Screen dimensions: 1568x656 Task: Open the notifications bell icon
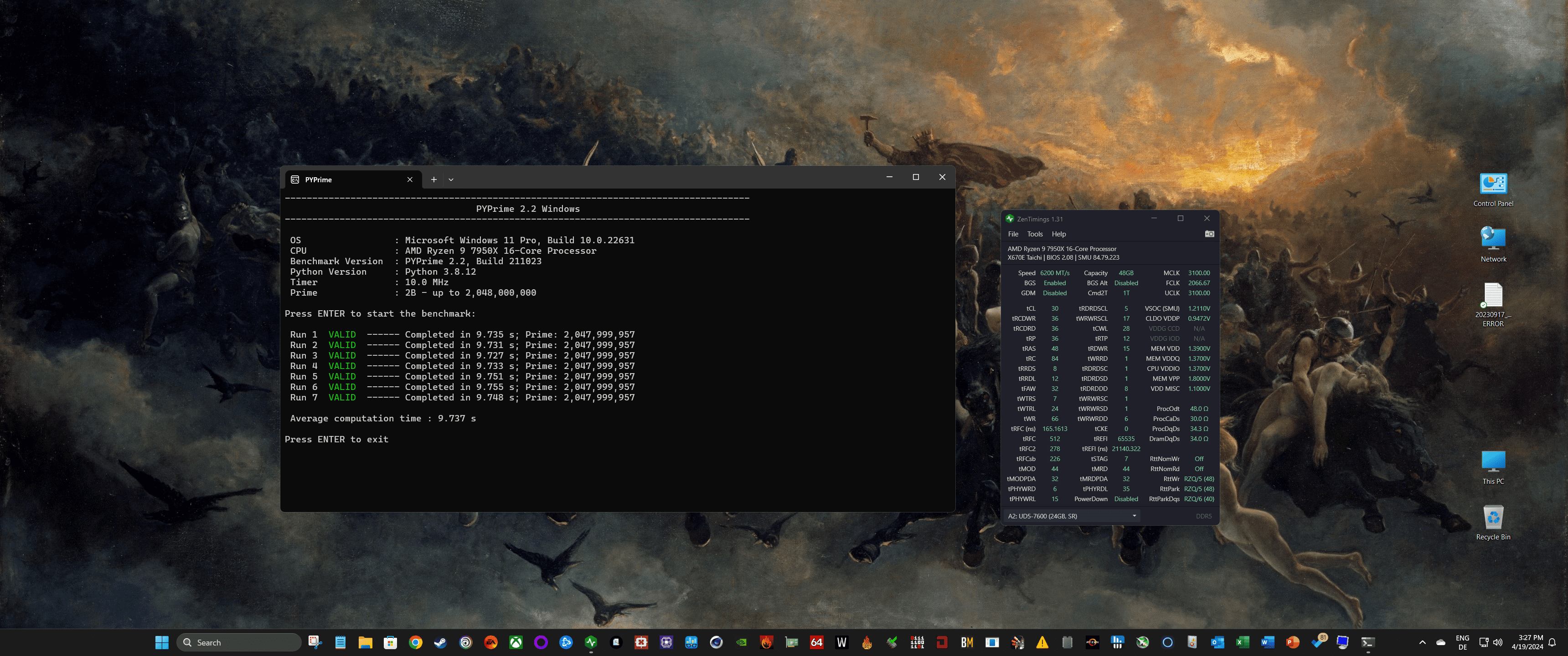tap(1552, 642)
